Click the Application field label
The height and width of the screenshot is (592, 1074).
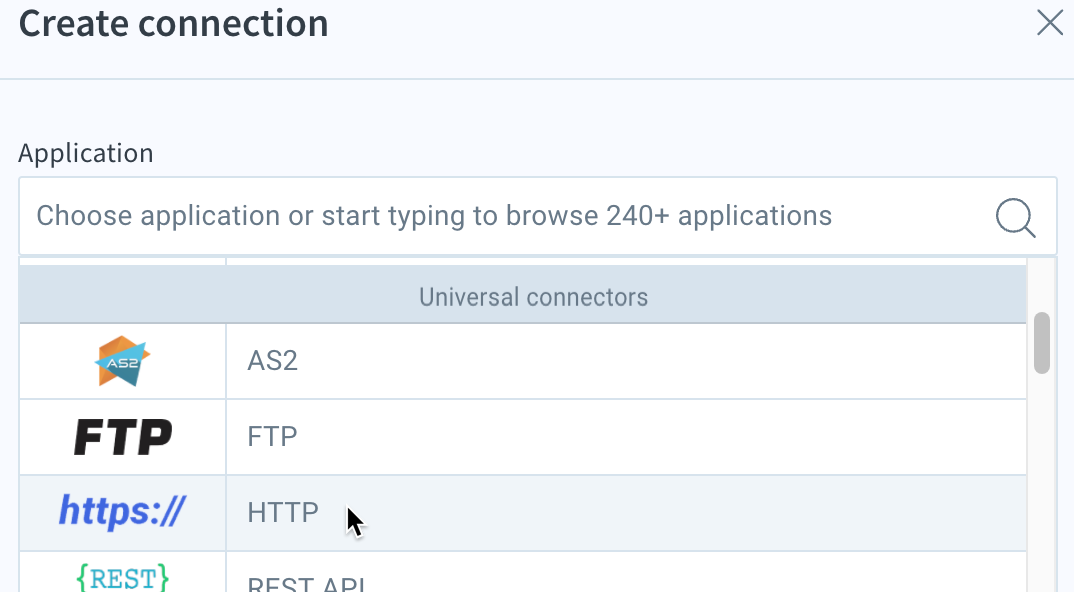coord(86,153)
